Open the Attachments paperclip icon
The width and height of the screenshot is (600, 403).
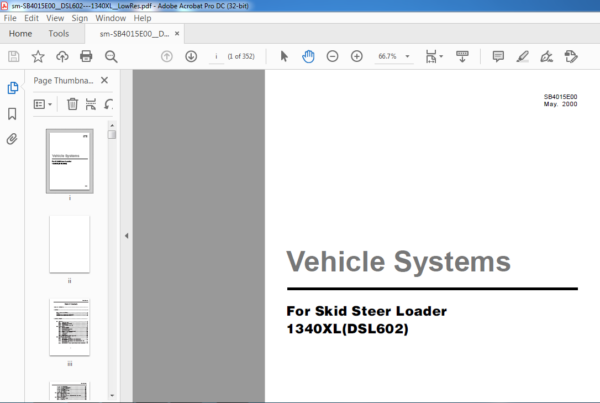click(12, 139)
